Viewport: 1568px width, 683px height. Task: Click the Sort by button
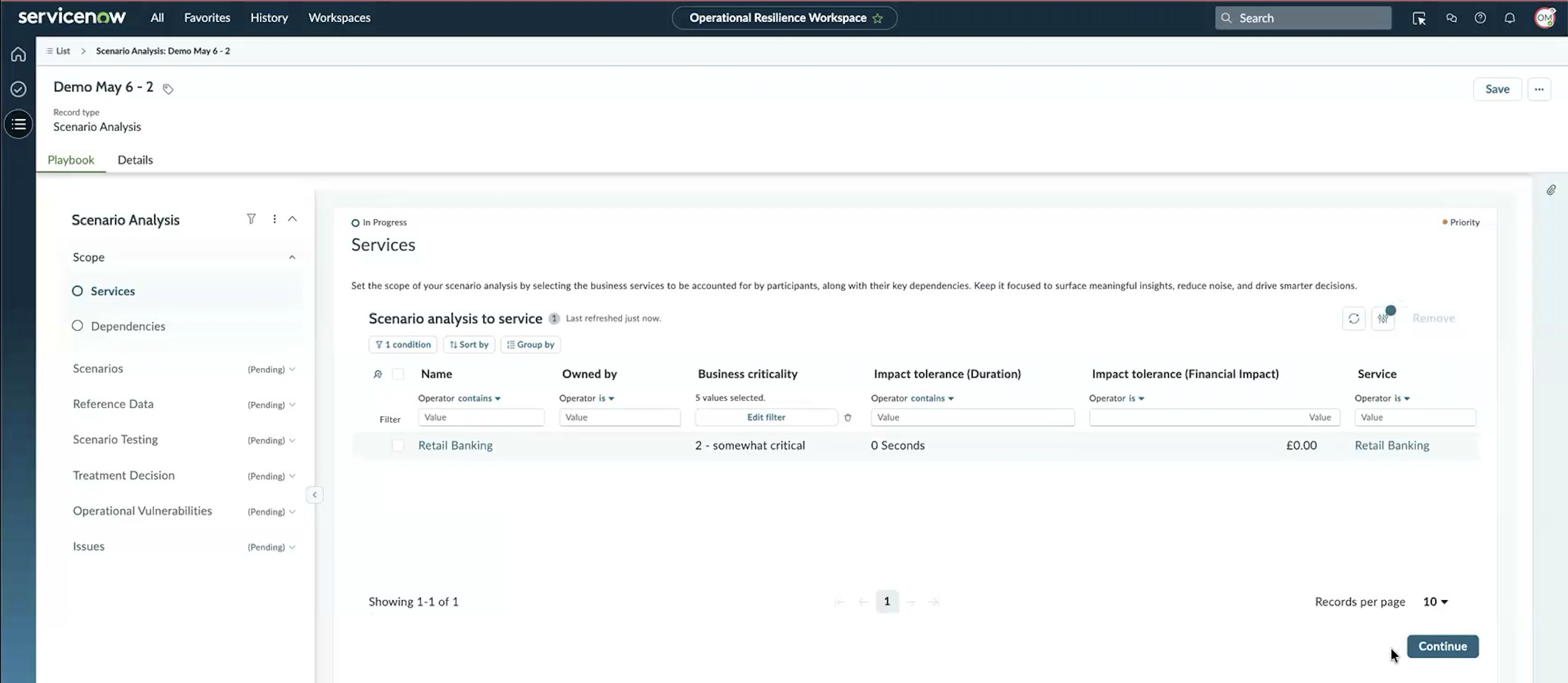469,345
